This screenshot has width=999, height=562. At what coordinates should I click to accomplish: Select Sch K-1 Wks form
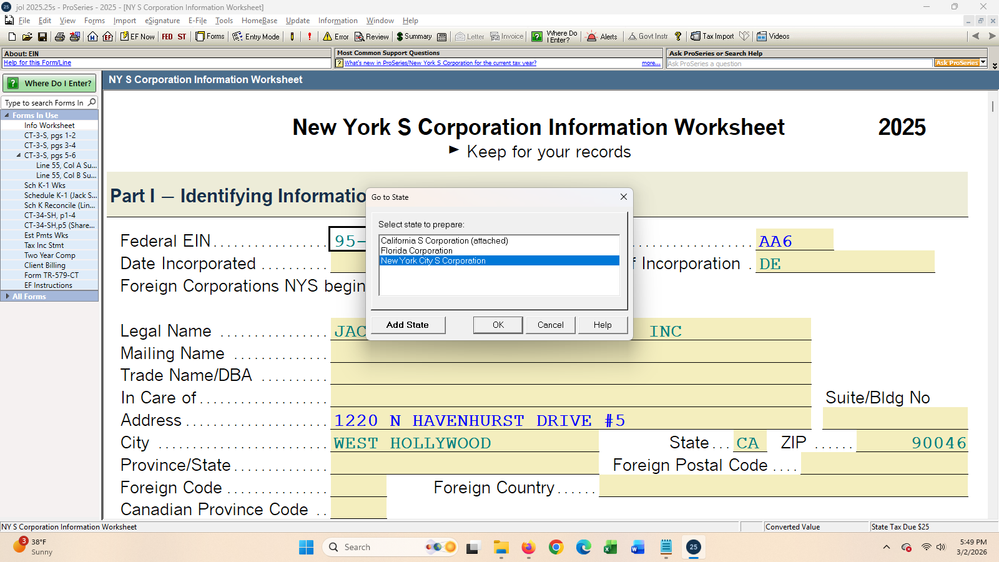tap(45, 185)
